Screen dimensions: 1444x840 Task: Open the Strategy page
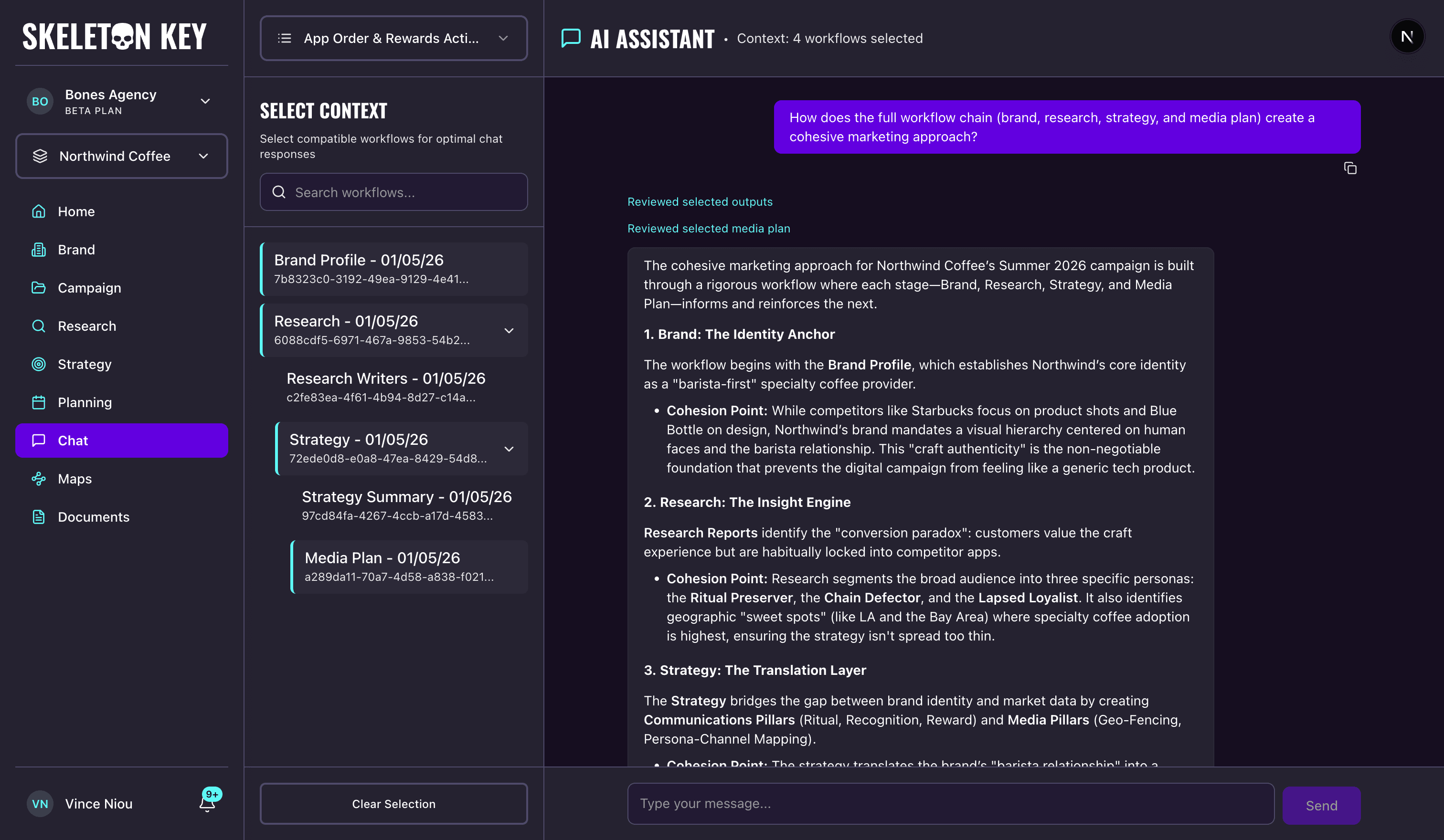121,364
